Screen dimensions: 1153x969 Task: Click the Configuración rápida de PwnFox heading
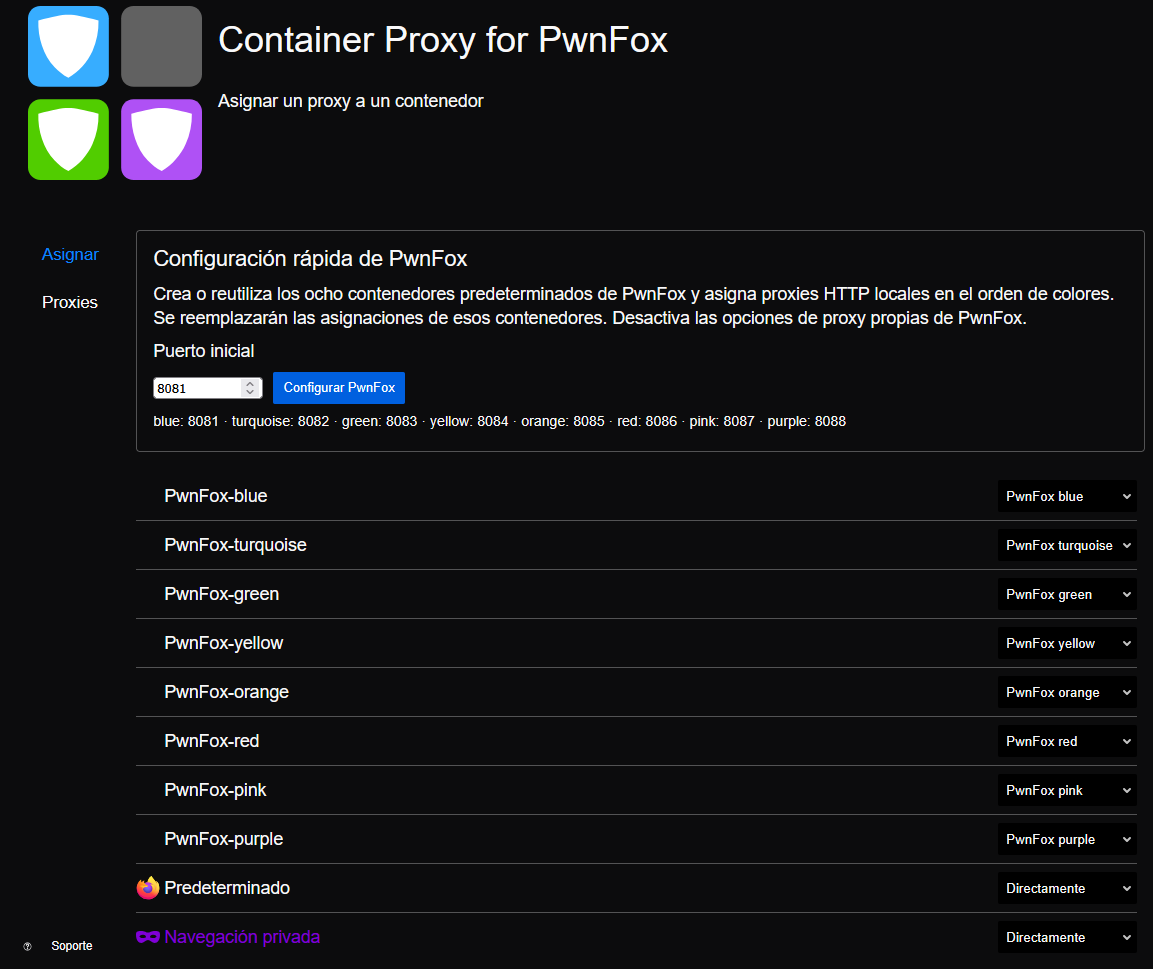(310, 259)
